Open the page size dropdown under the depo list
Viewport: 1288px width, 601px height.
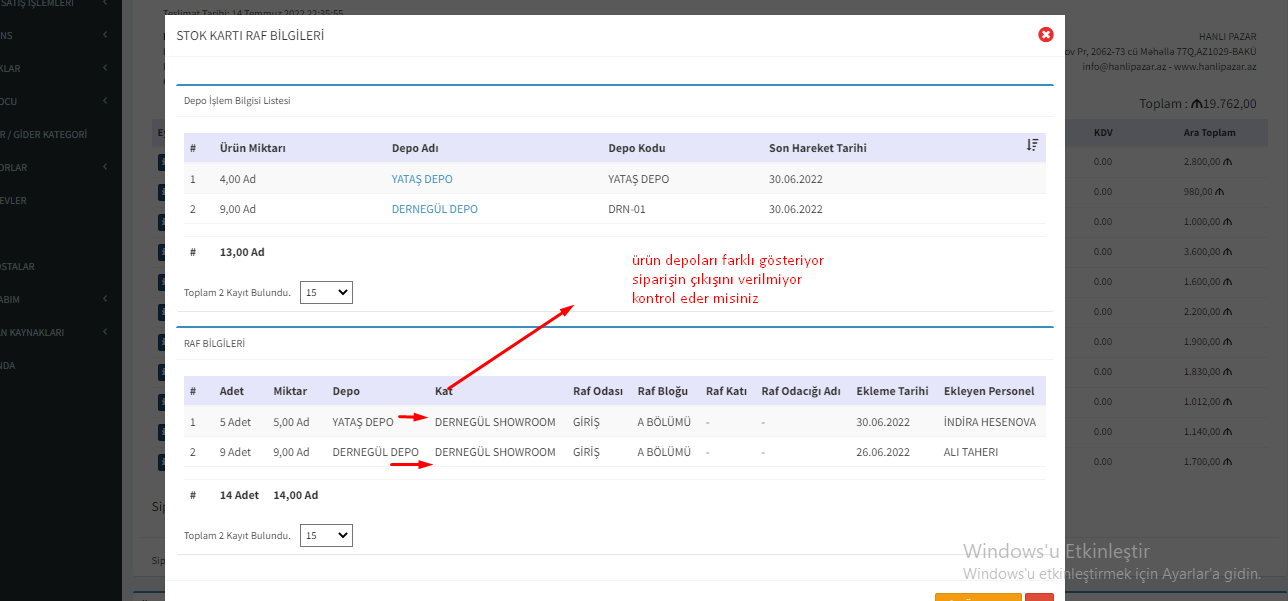[326, 293]
